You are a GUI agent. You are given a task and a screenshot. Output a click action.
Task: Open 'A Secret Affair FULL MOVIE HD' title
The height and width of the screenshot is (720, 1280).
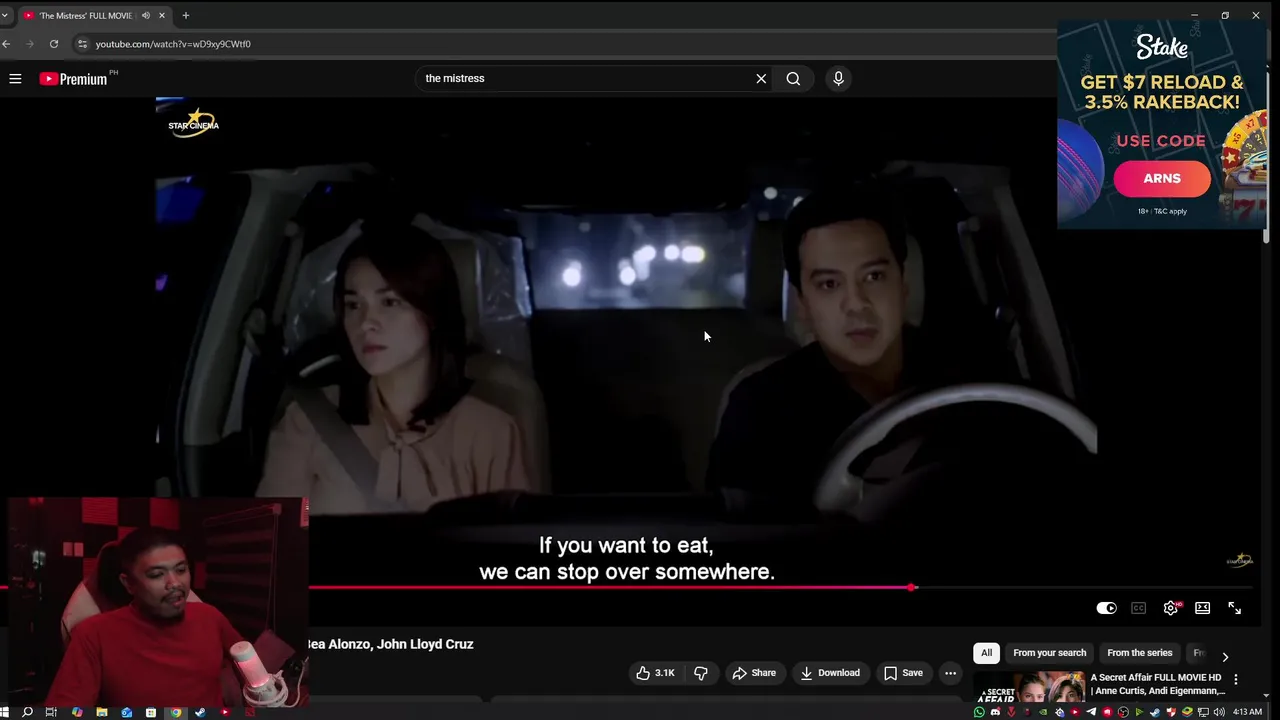click(x=1158, y=684)
